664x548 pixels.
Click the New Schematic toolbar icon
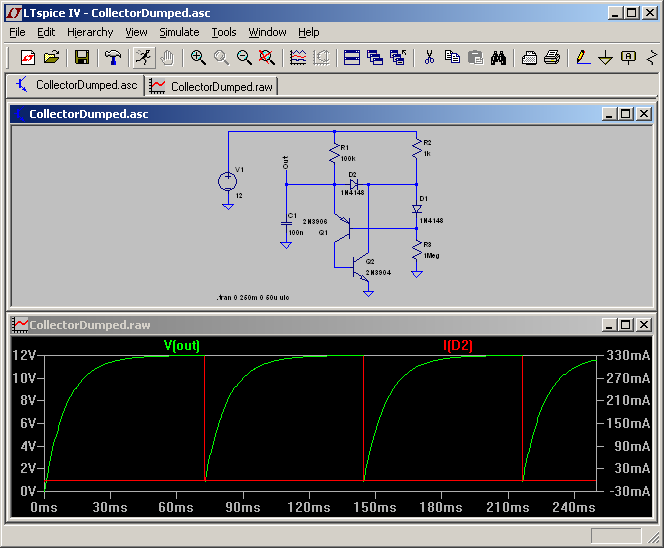pos(28,57)
